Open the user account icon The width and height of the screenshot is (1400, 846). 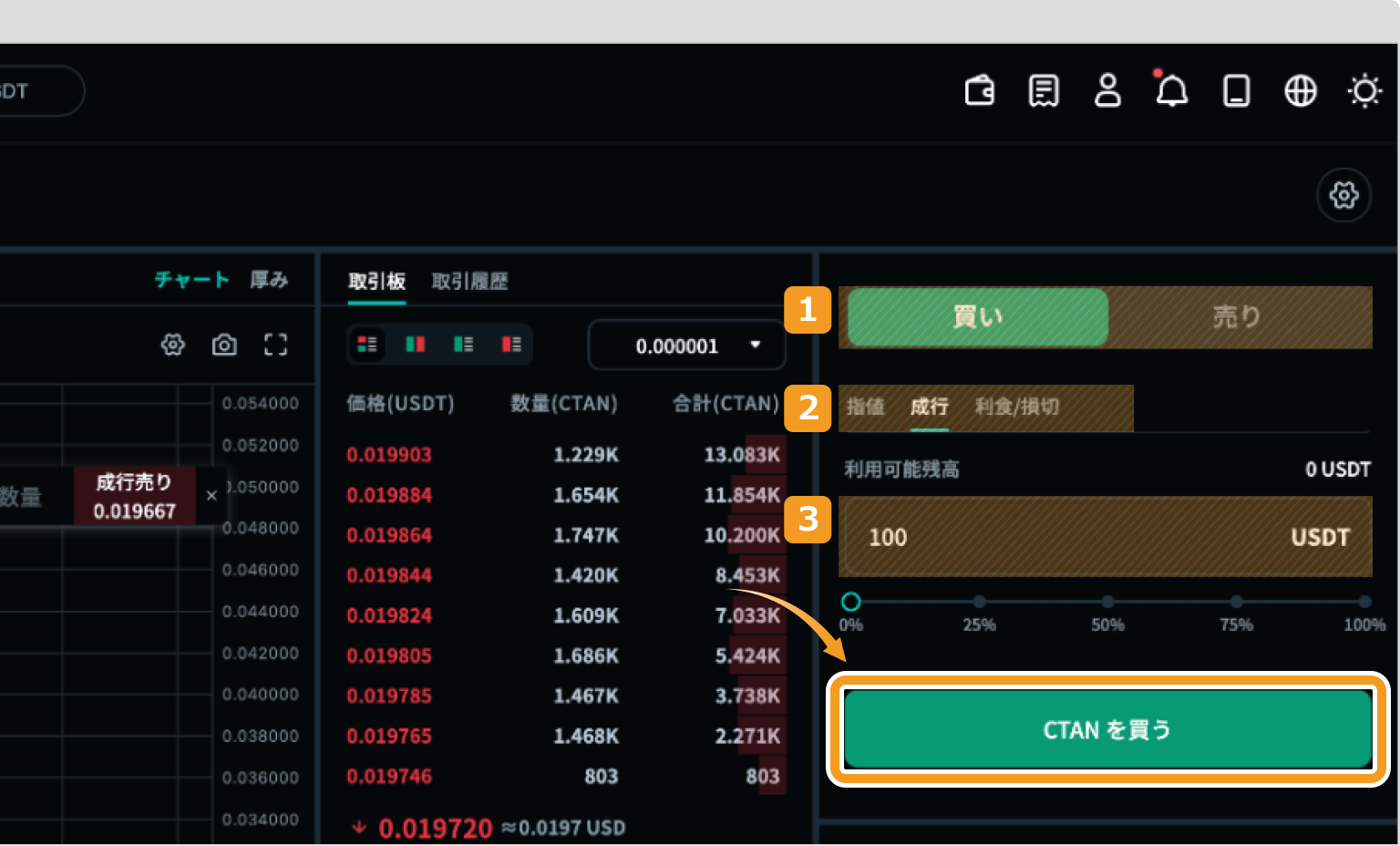point(1107,91)
